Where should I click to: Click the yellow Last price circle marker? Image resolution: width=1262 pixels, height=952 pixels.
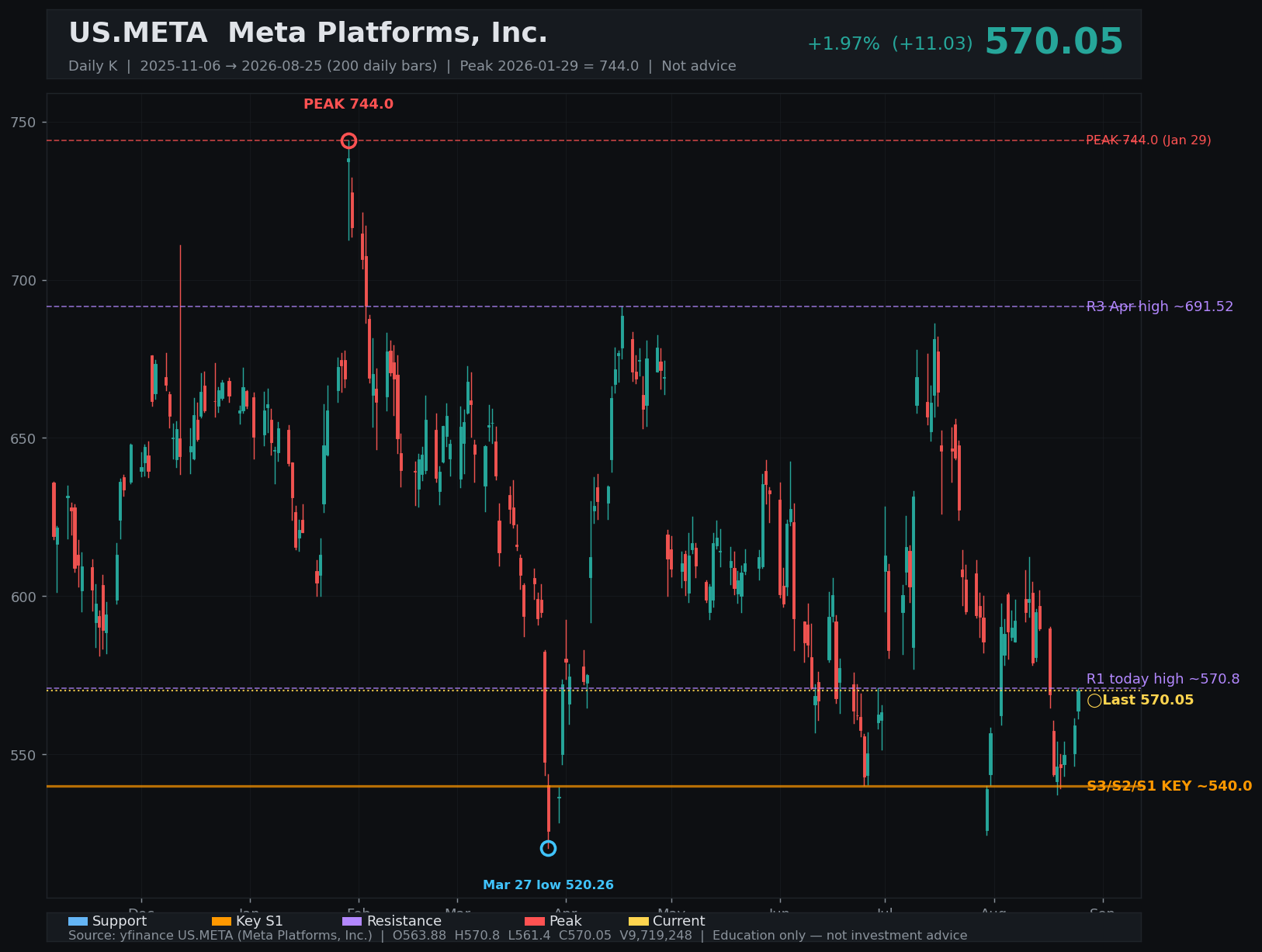1094,701
